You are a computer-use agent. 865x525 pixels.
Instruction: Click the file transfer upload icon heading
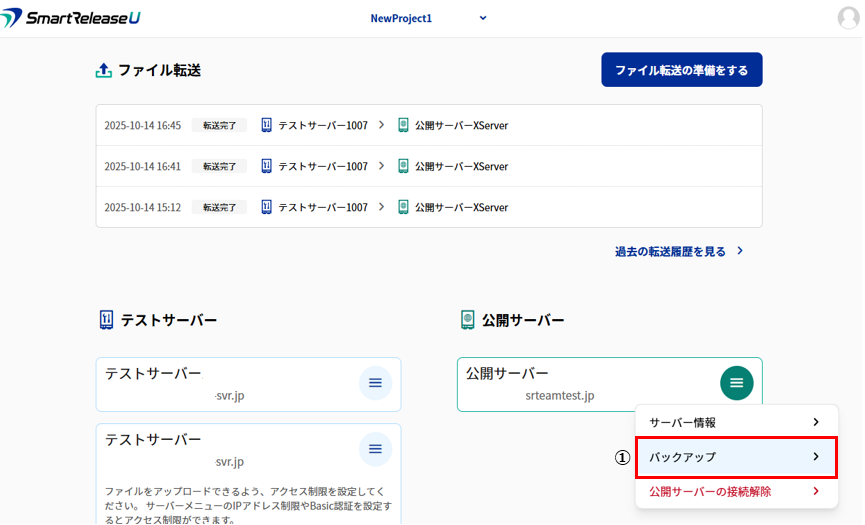[104, 71]
